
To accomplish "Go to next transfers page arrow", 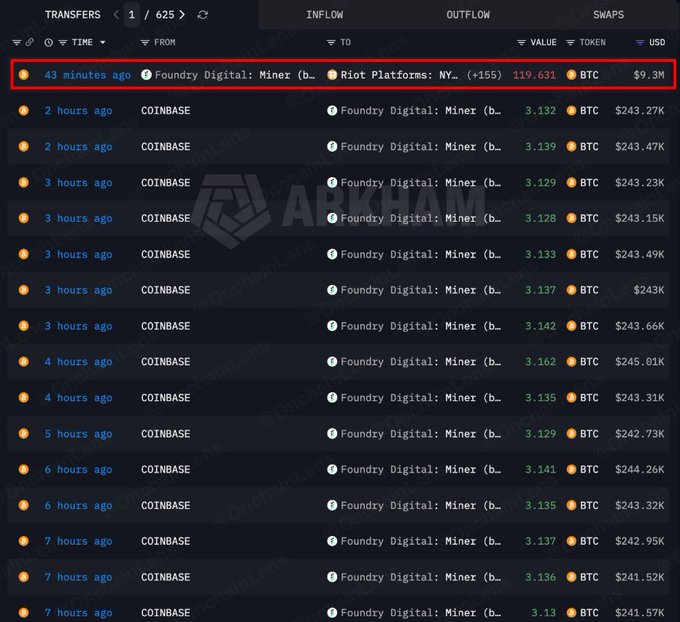I will point(182,15).
